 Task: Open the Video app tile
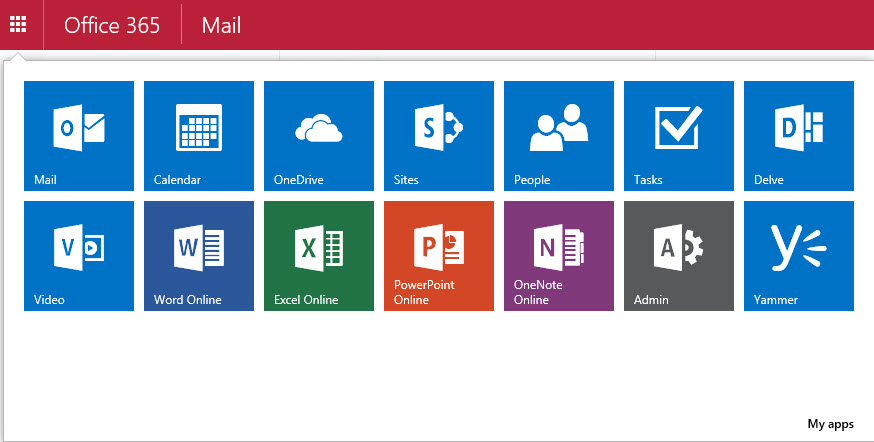click(78, 255)
